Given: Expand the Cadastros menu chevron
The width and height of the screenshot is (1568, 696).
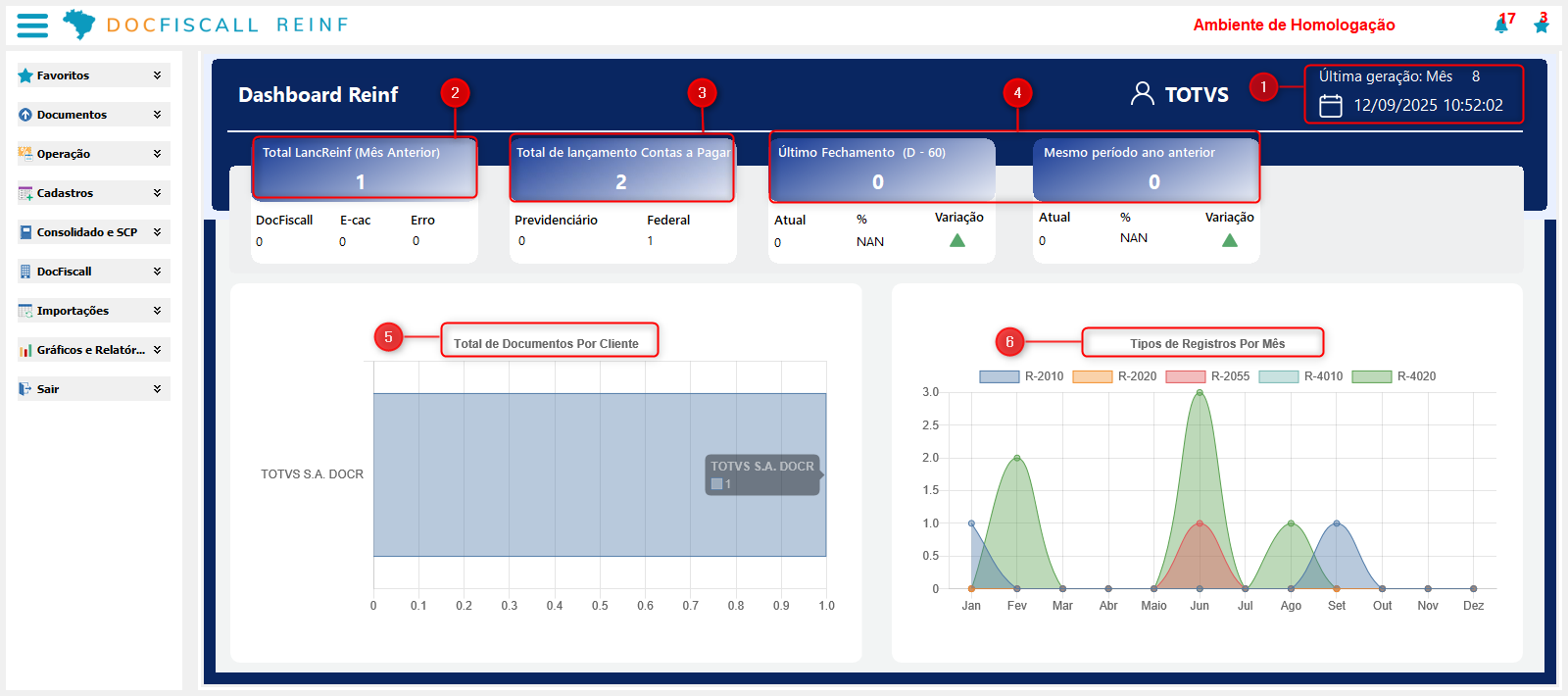Looking at the screenshot, I should [157, 193].
